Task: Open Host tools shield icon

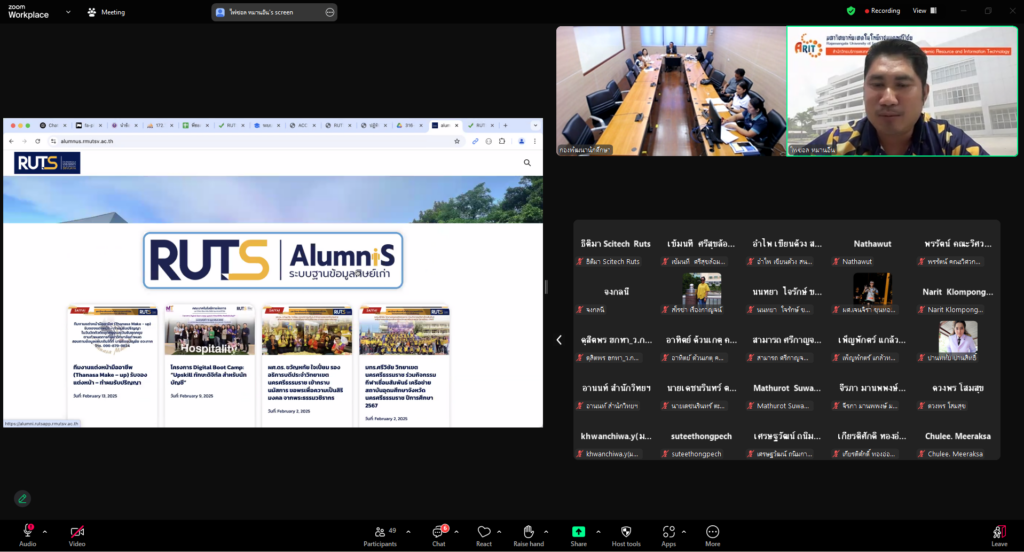Action: click(x=626, y=532)
